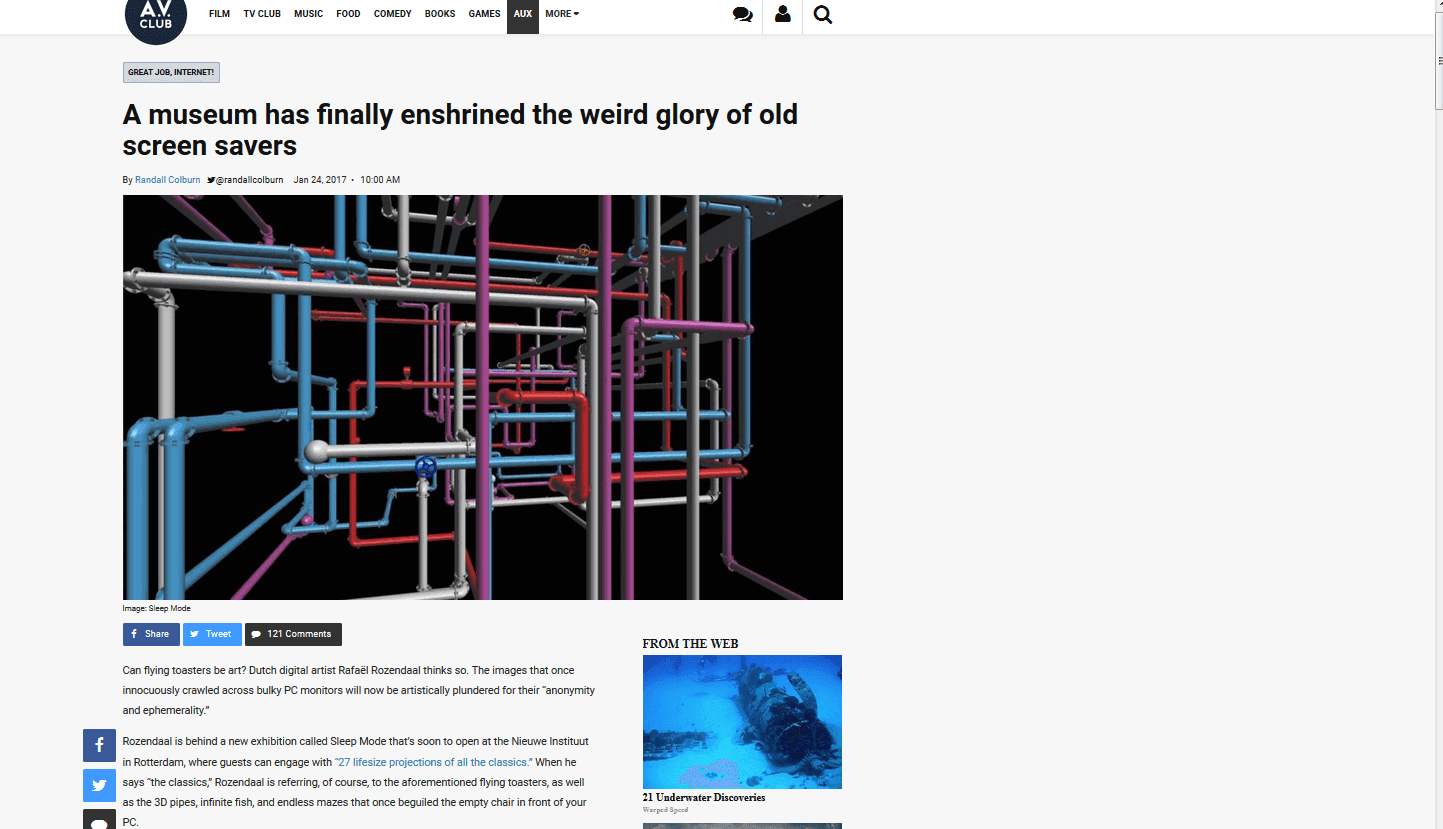
Task: Click the Warped Speed source label
Action: click(665, 810)
